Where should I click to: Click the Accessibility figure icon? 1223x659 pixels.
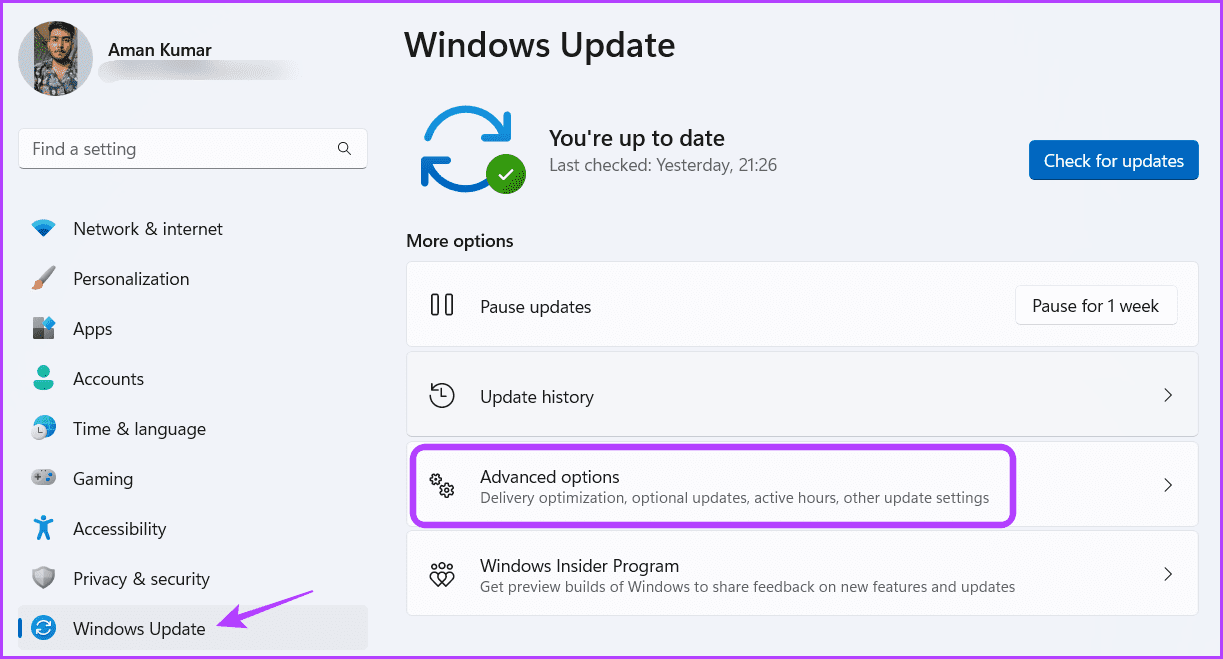click(x=44, y=528)
